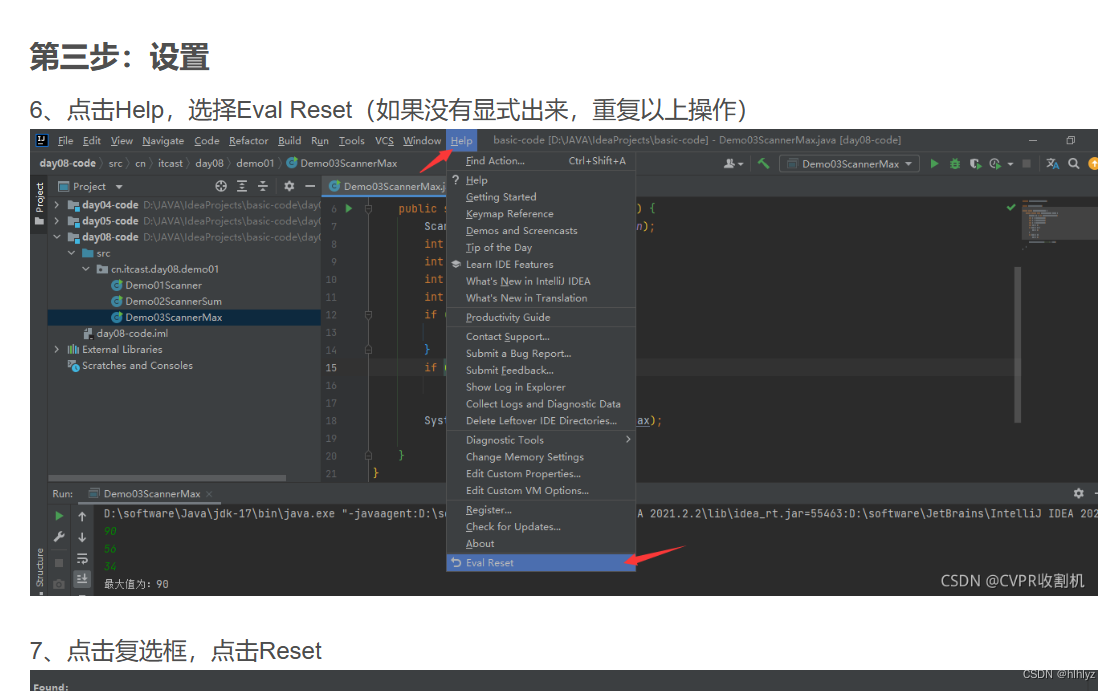The image size is (1111, 691).
Task: Click the Help menu
Action: pos(461,141)
